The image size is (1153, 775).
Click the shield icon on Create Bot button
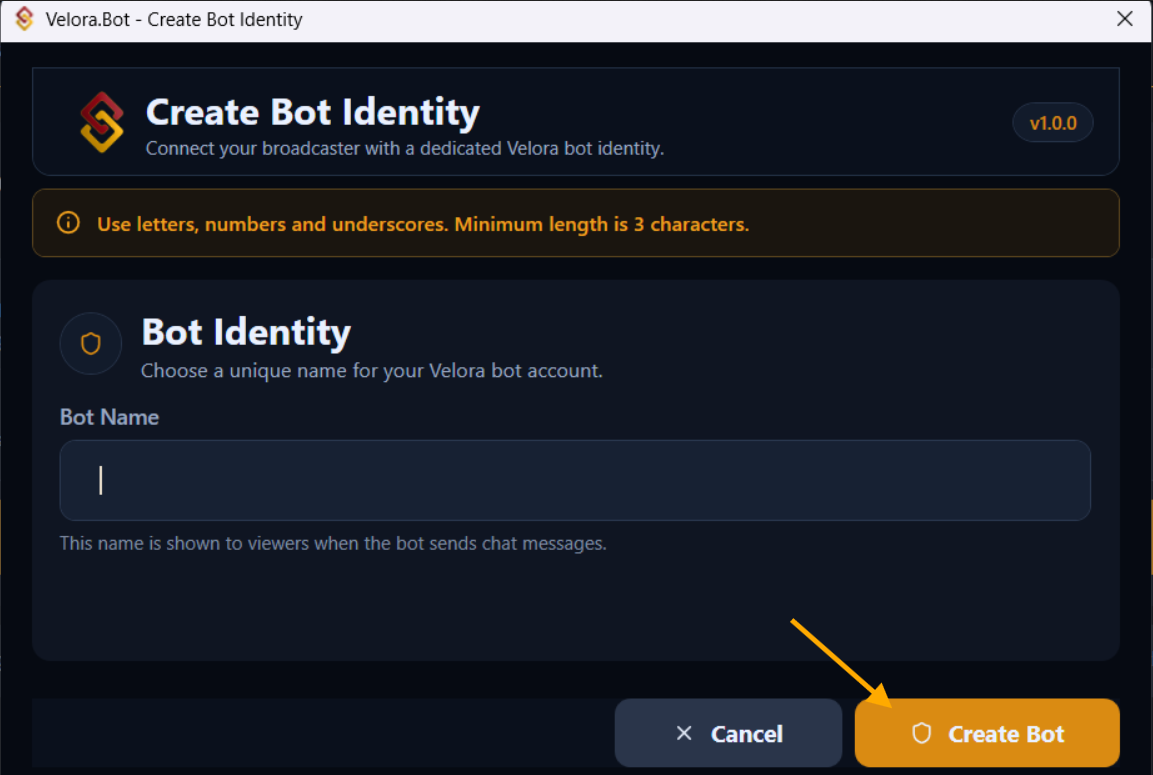pos(921,733)
